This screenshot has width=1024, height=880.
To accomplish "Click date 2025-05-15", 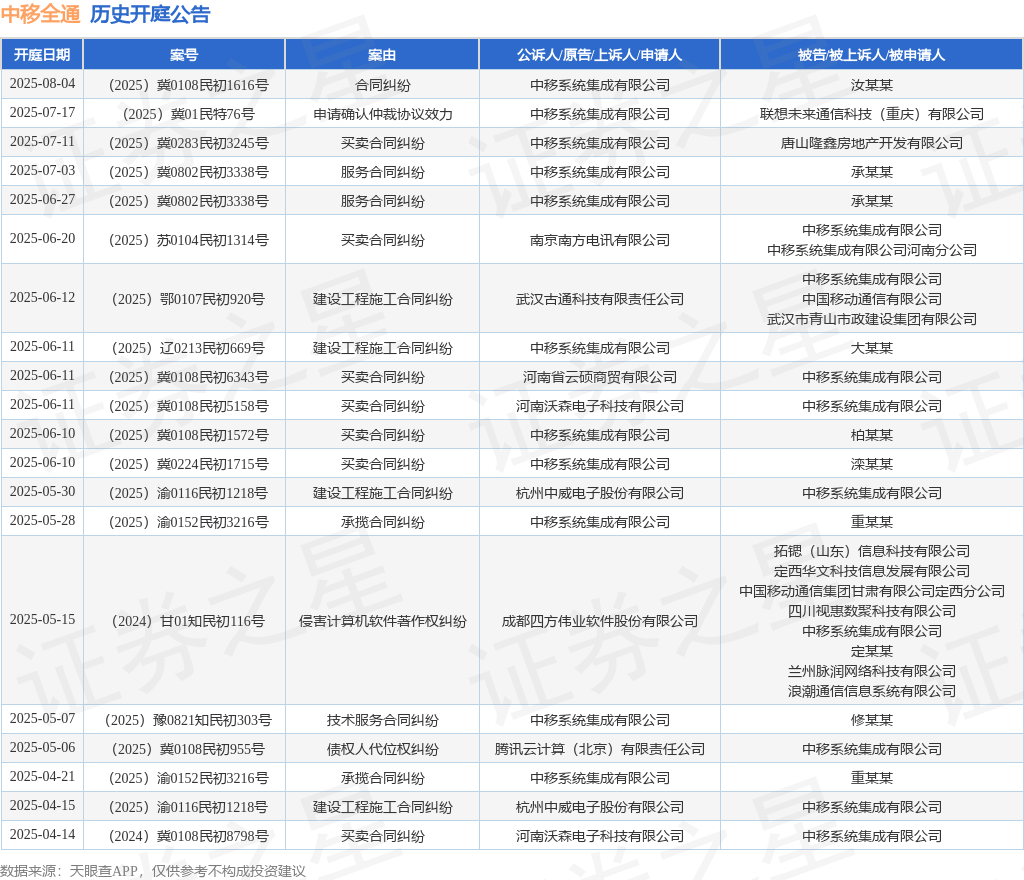I will (x=42, y=620).
